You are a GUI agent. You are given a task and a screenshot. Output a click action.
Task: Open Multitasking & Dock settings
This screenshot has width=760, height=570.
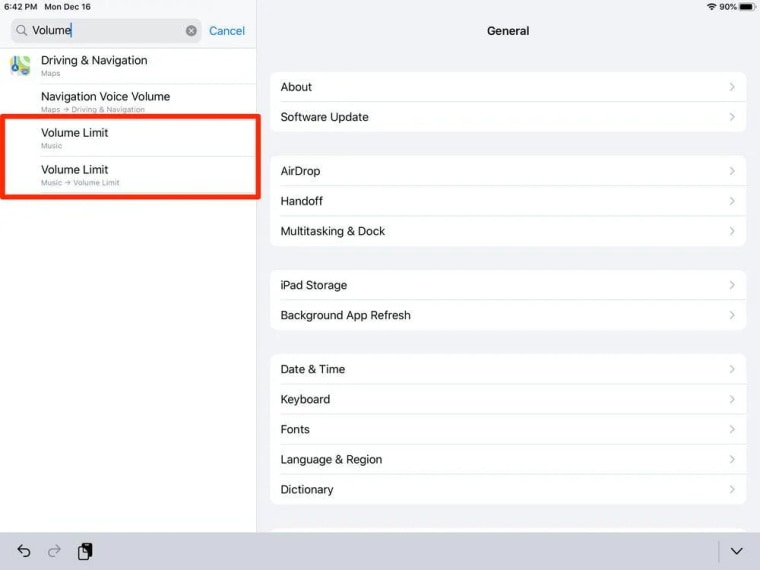click(508, 231)
